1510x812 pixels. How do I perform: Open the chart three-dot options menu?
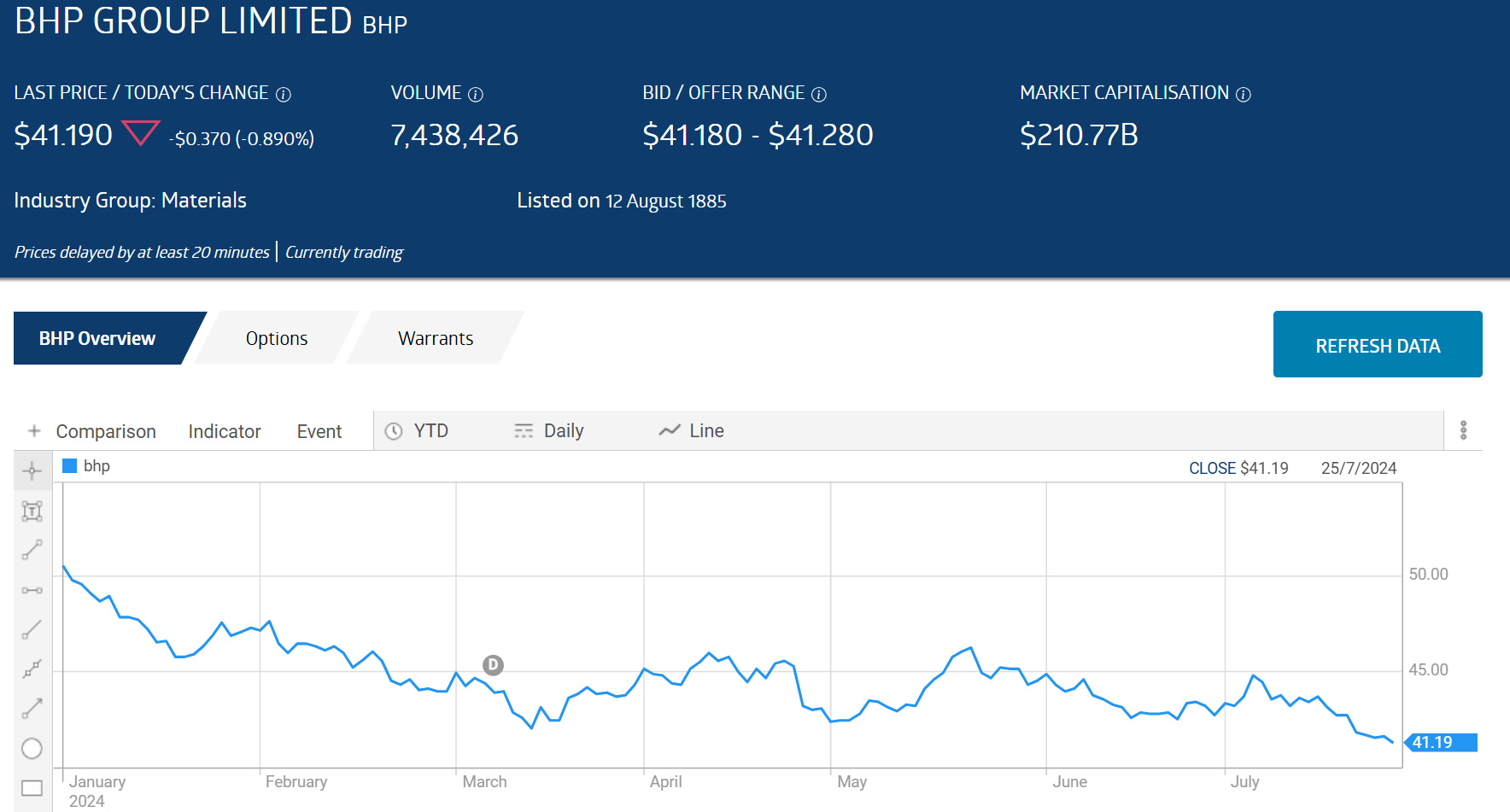pos(1463,430)
